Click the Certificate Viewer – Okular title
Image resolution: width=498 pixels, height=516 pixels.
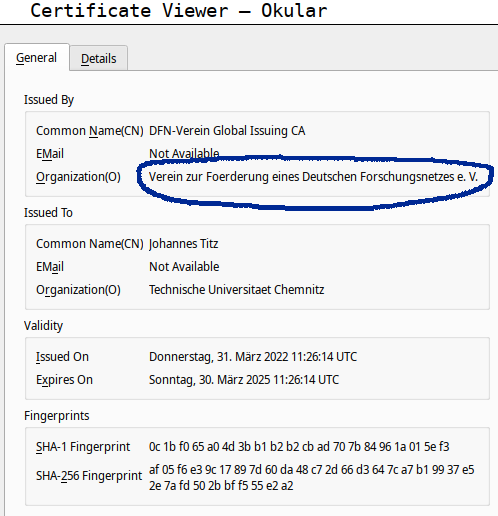coord(179,11)
